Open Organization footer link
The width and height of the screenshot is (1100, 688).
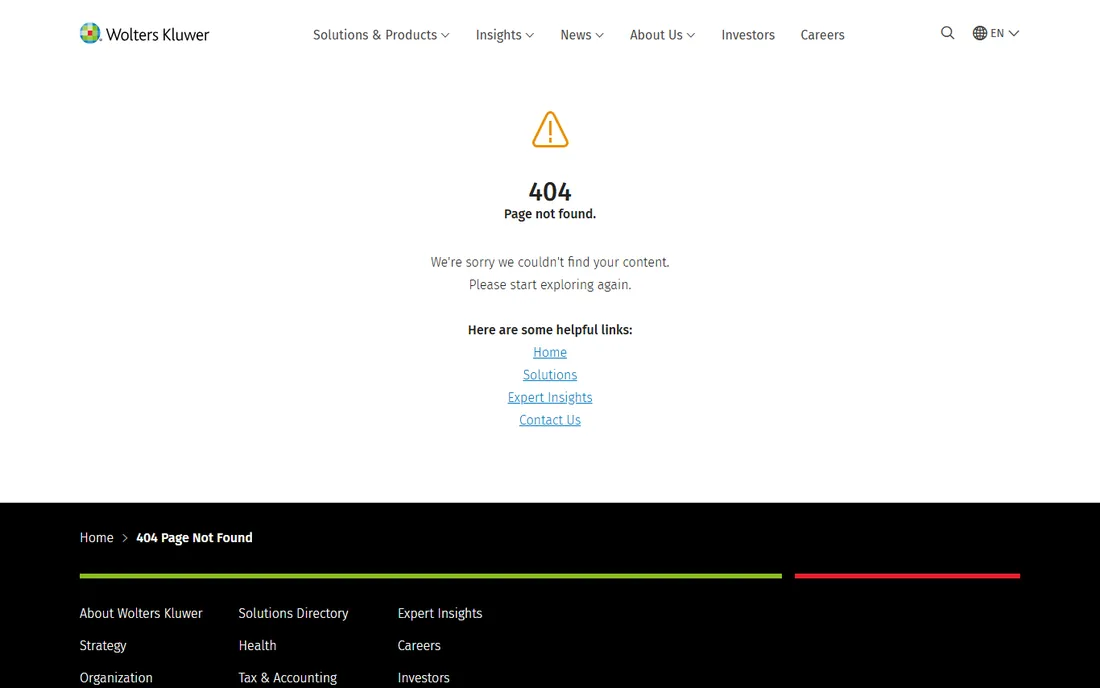(x=116, y=678)
